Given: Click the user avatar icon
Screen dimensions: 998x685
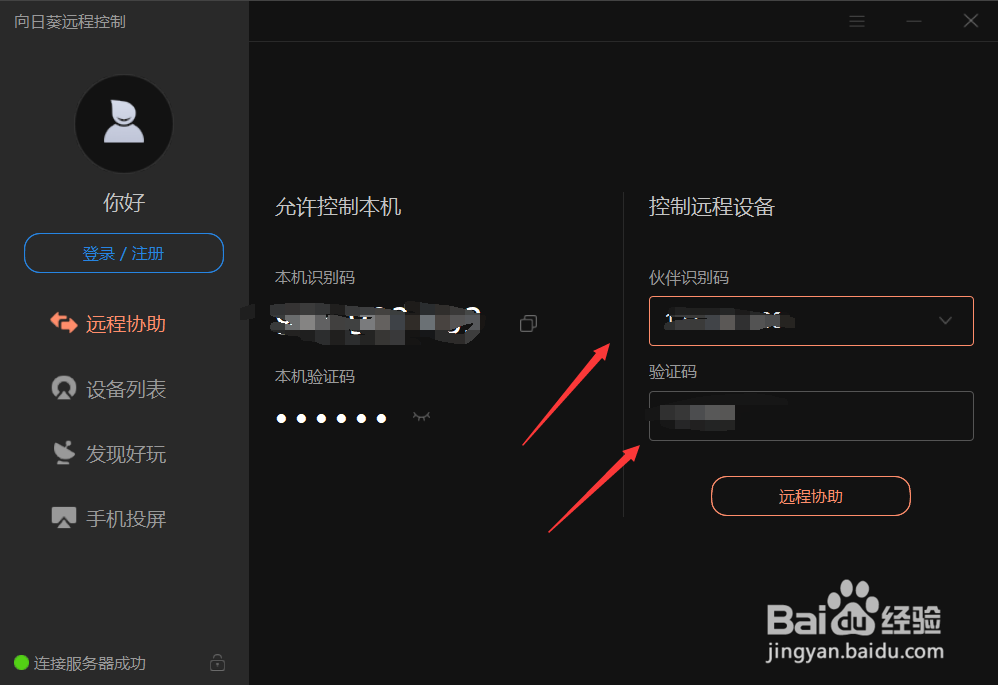Looking at the screenshot, I should [123, 124].
